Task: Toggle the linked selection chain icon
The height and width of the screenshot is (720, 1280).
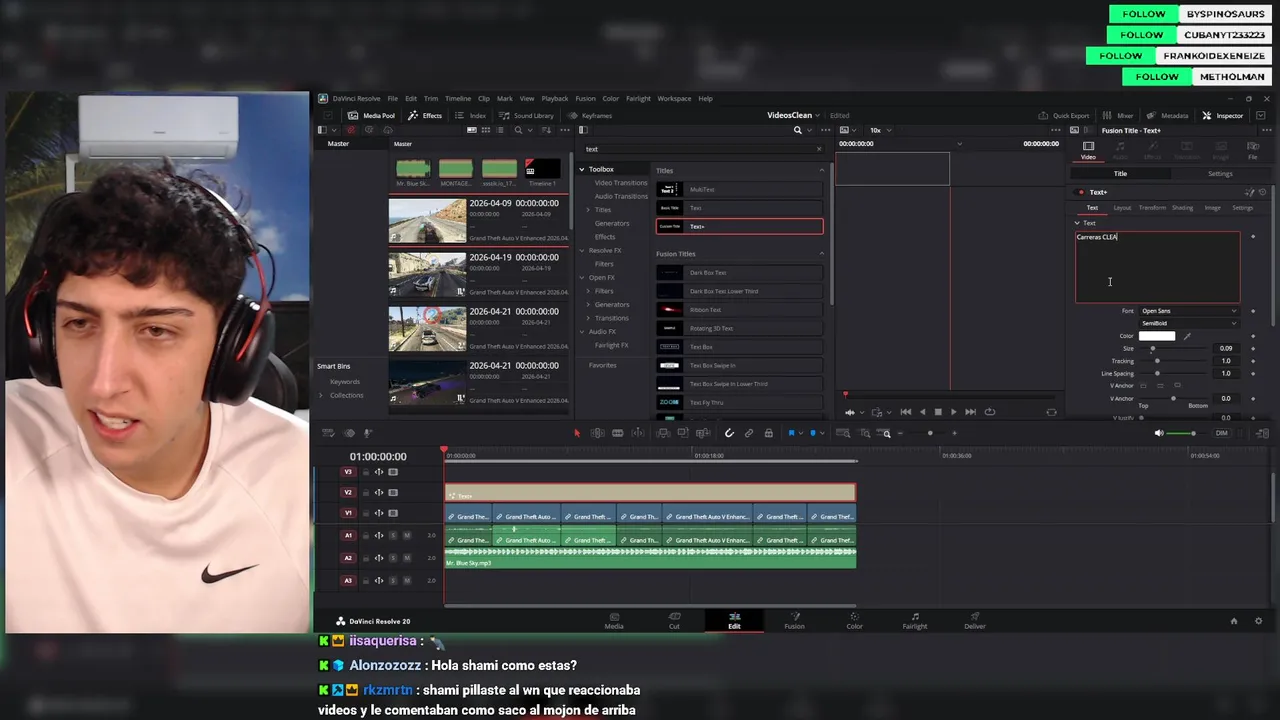Action: [x=749, y=433]
